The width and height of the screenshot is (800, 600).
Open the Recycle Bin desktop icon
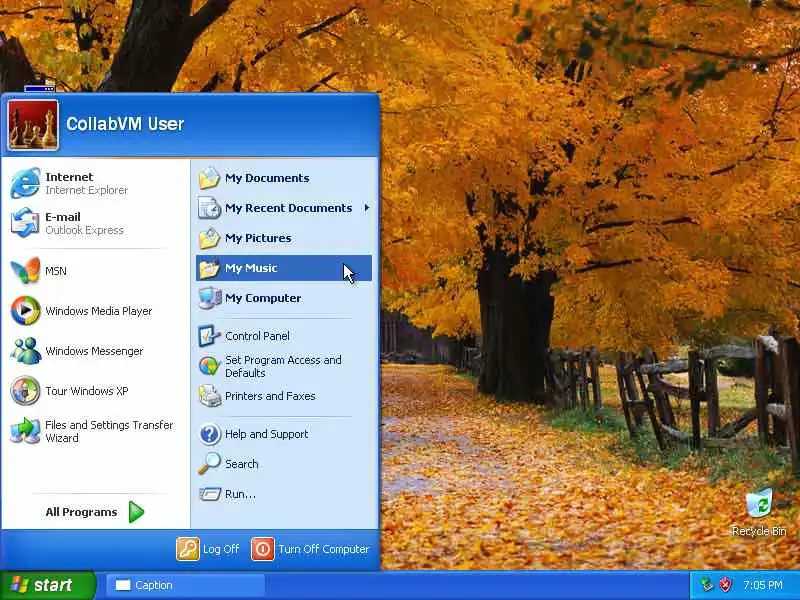pos(759,504)
